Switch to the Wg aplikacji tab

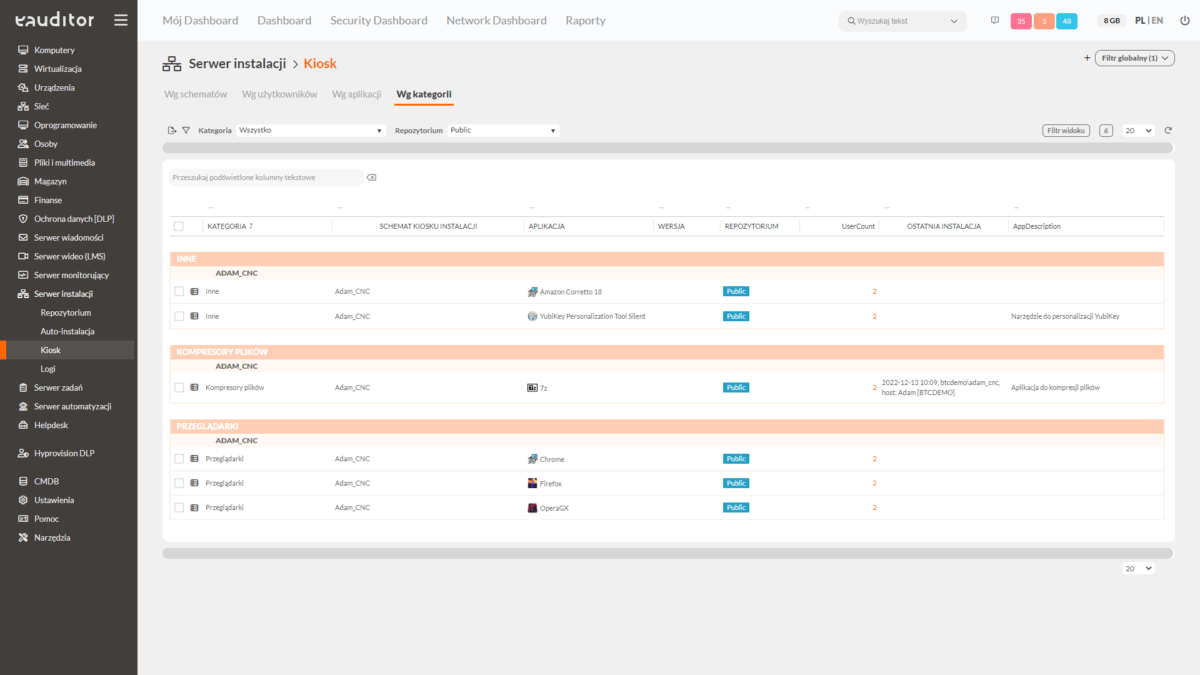(x=357, y=94)
